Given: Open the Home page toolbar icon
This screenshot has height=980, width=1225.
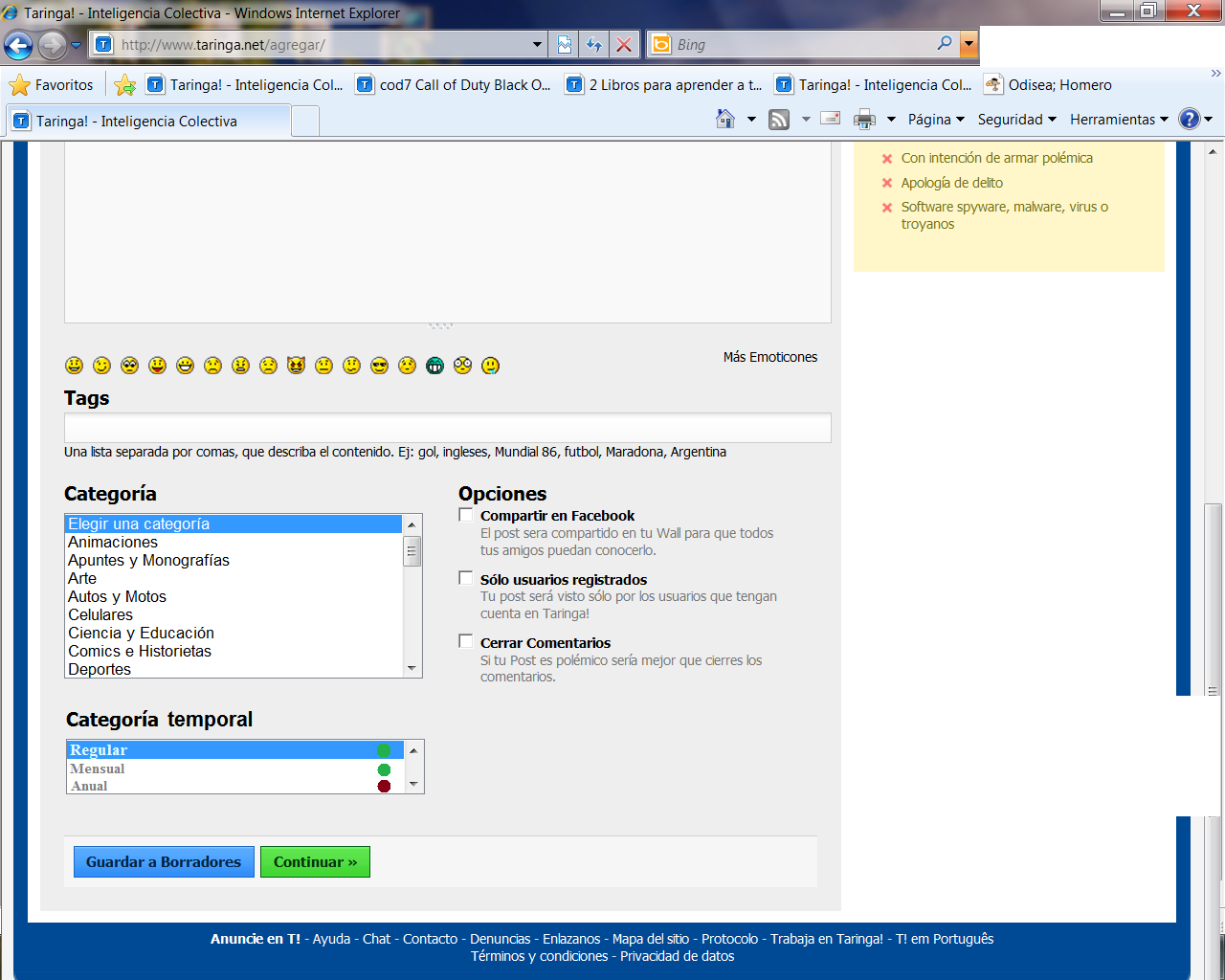Looking at the screenshot, I should (x=725, y=119).
